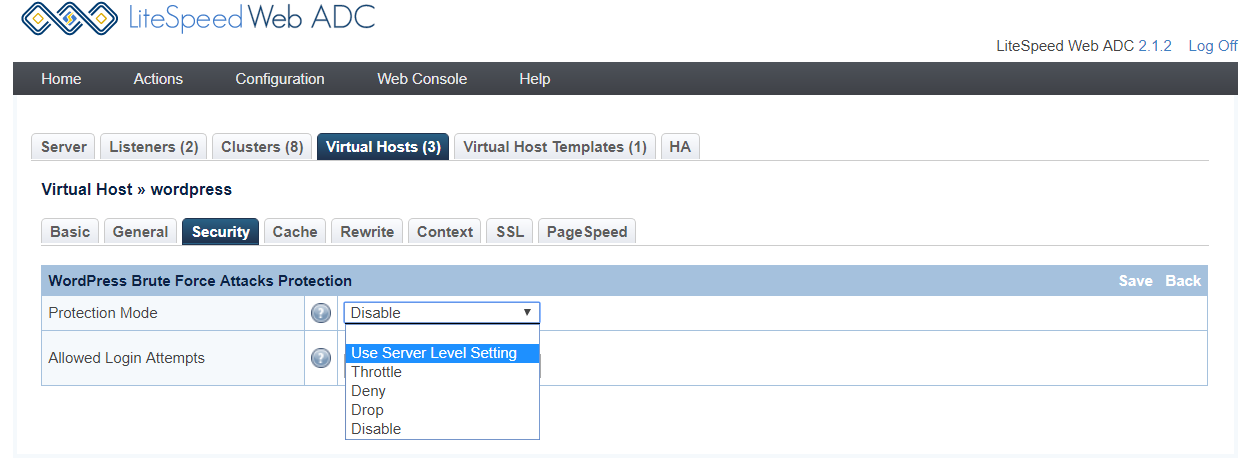
Task: Choose Throttle from the dropdown list
Action: (x=376, y=372)
